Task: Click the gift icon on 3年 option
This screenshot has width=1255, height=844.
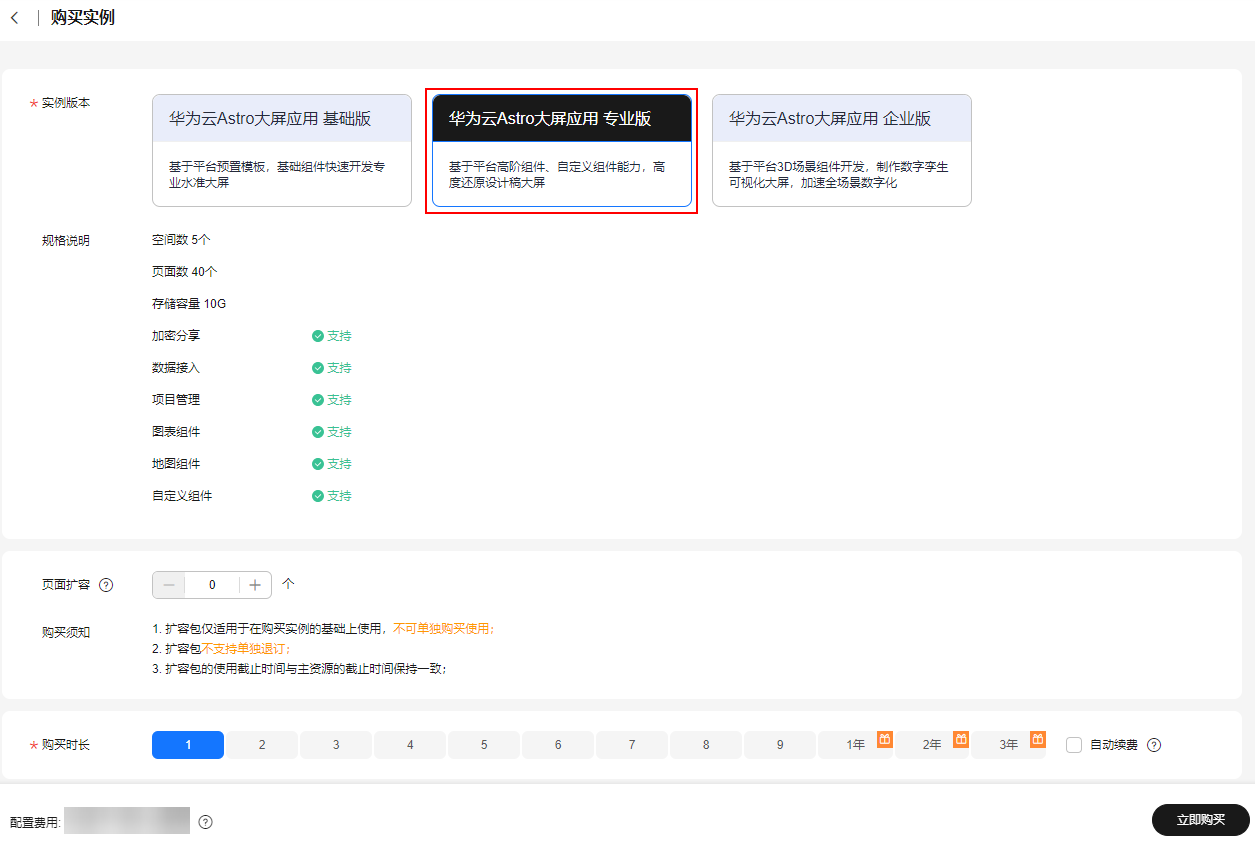Action: (1038, 739)
